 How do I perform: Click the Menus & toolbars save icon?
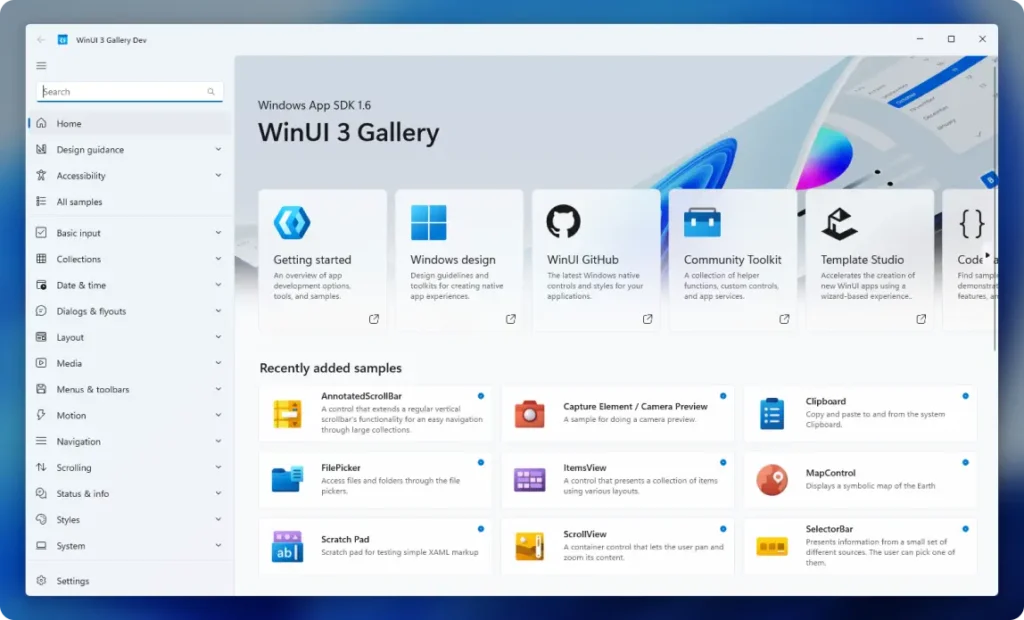tap(41, 389)
